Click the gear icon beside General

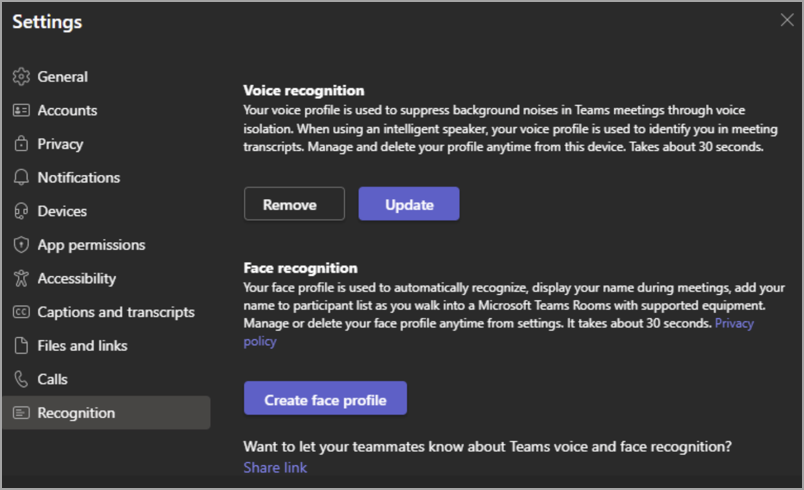20,77
